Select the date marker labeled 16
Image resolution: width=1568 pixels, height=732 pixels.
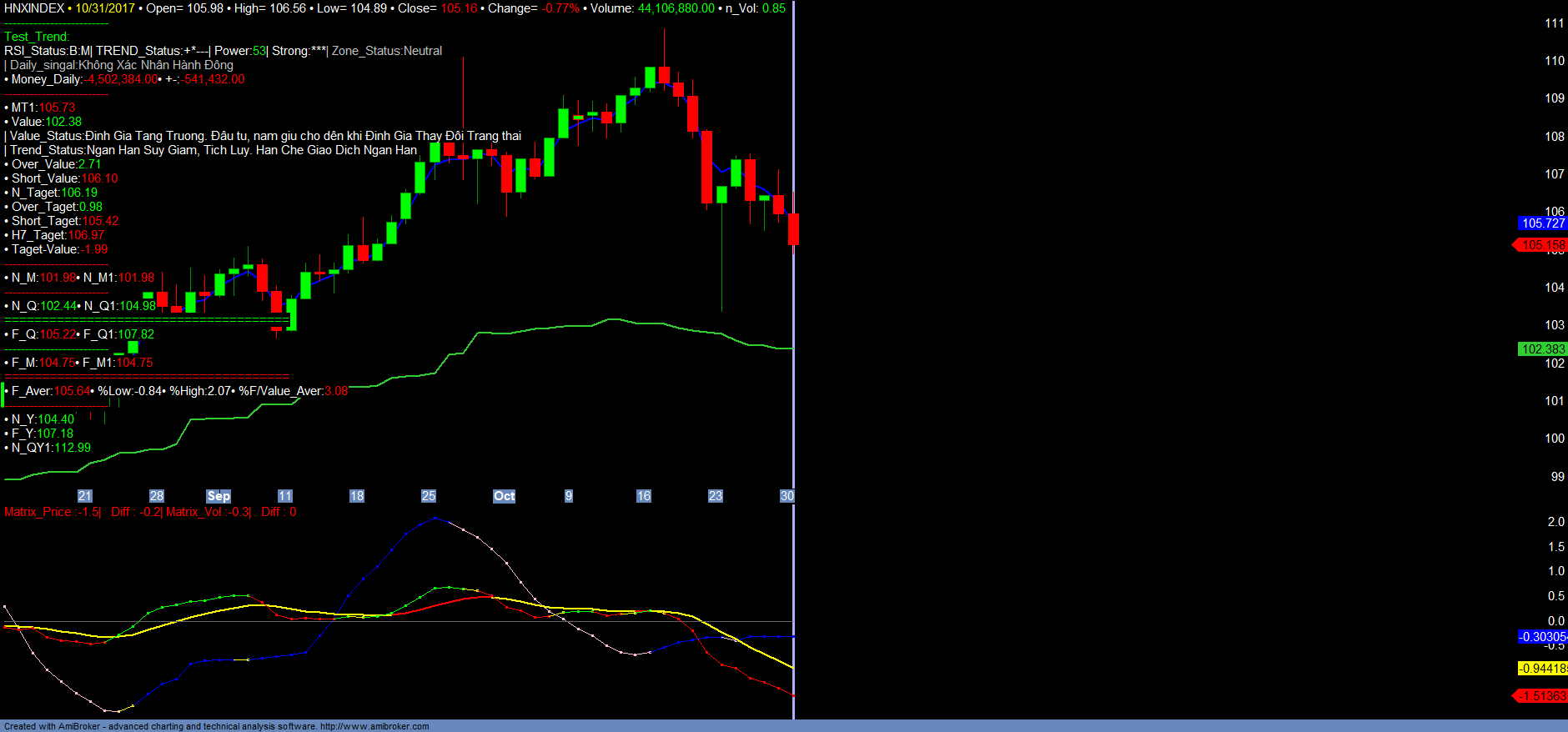click(x=643, y=496)
